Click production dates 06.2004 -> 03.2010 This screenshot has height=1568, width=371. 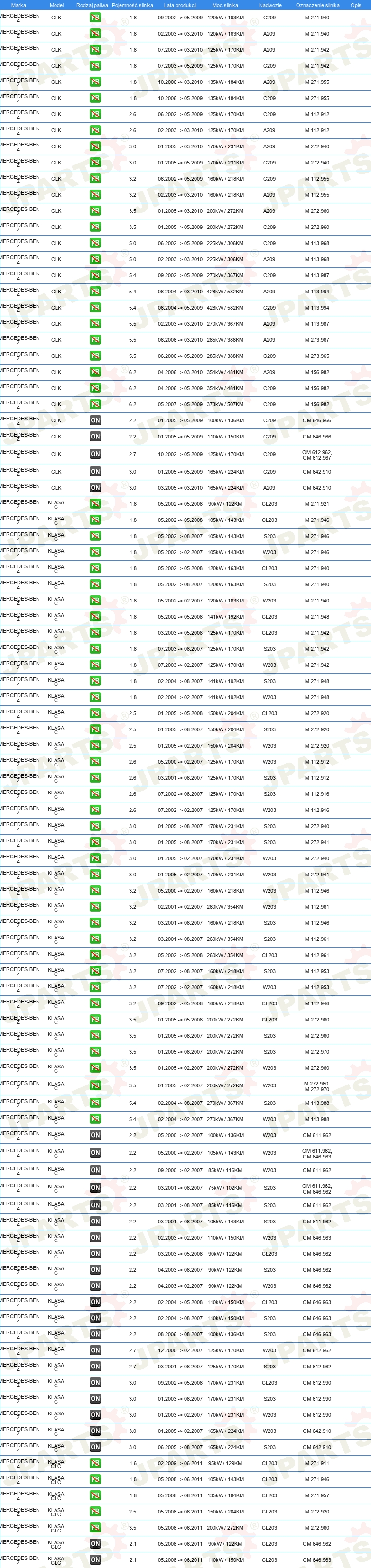(x=180, y=292)
